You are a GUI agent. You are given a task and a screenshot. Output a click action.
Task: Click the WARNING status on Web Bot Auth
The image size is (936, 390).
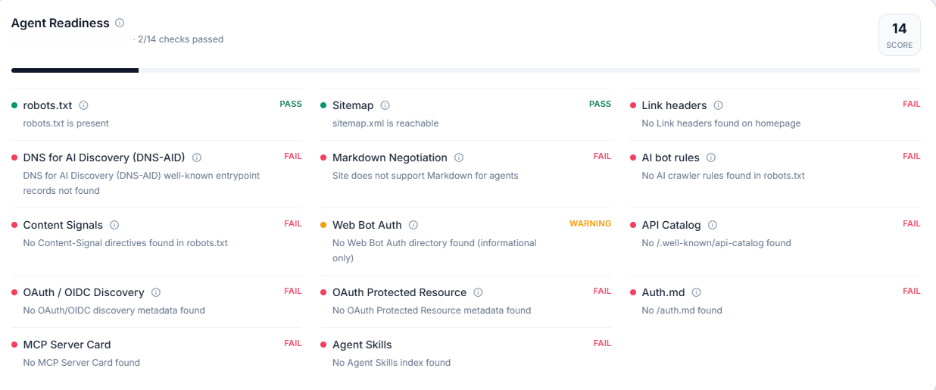tap(590, 223)
